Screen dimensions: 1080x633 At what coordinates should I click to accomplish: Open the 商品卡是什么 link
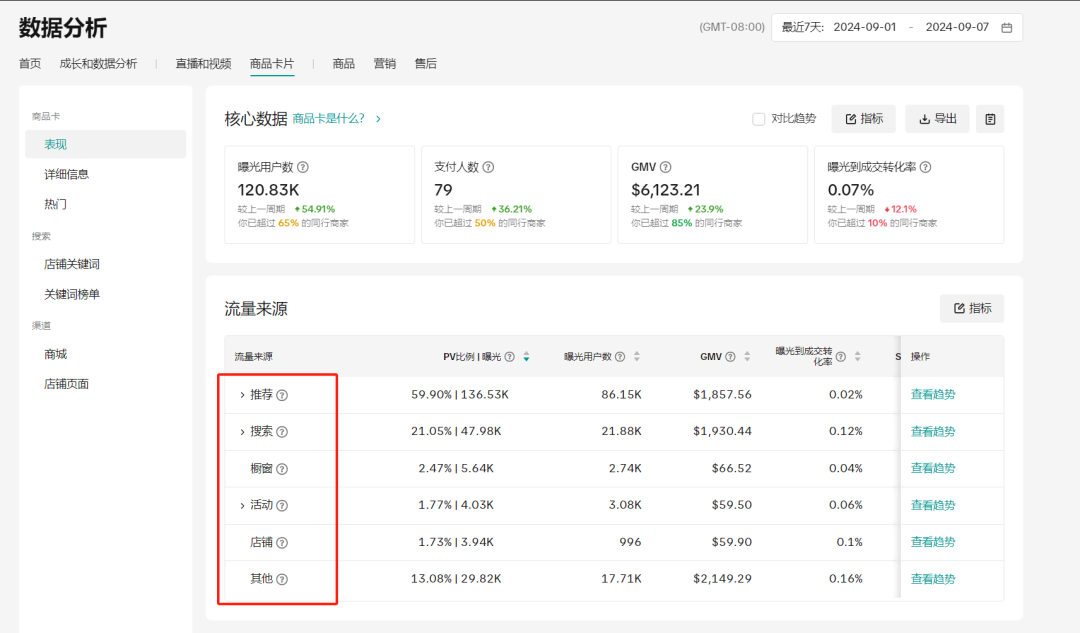(325, 118)
